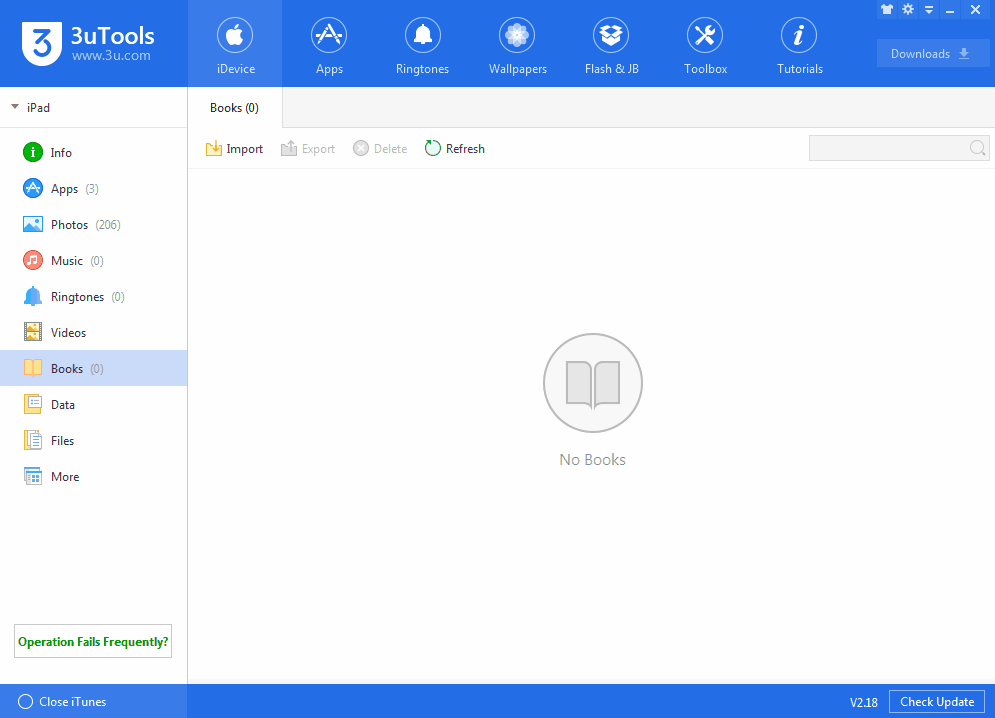The image size is (995, 718).
Task: Select Data in the sidebar
Action: (x=93, y=404)
